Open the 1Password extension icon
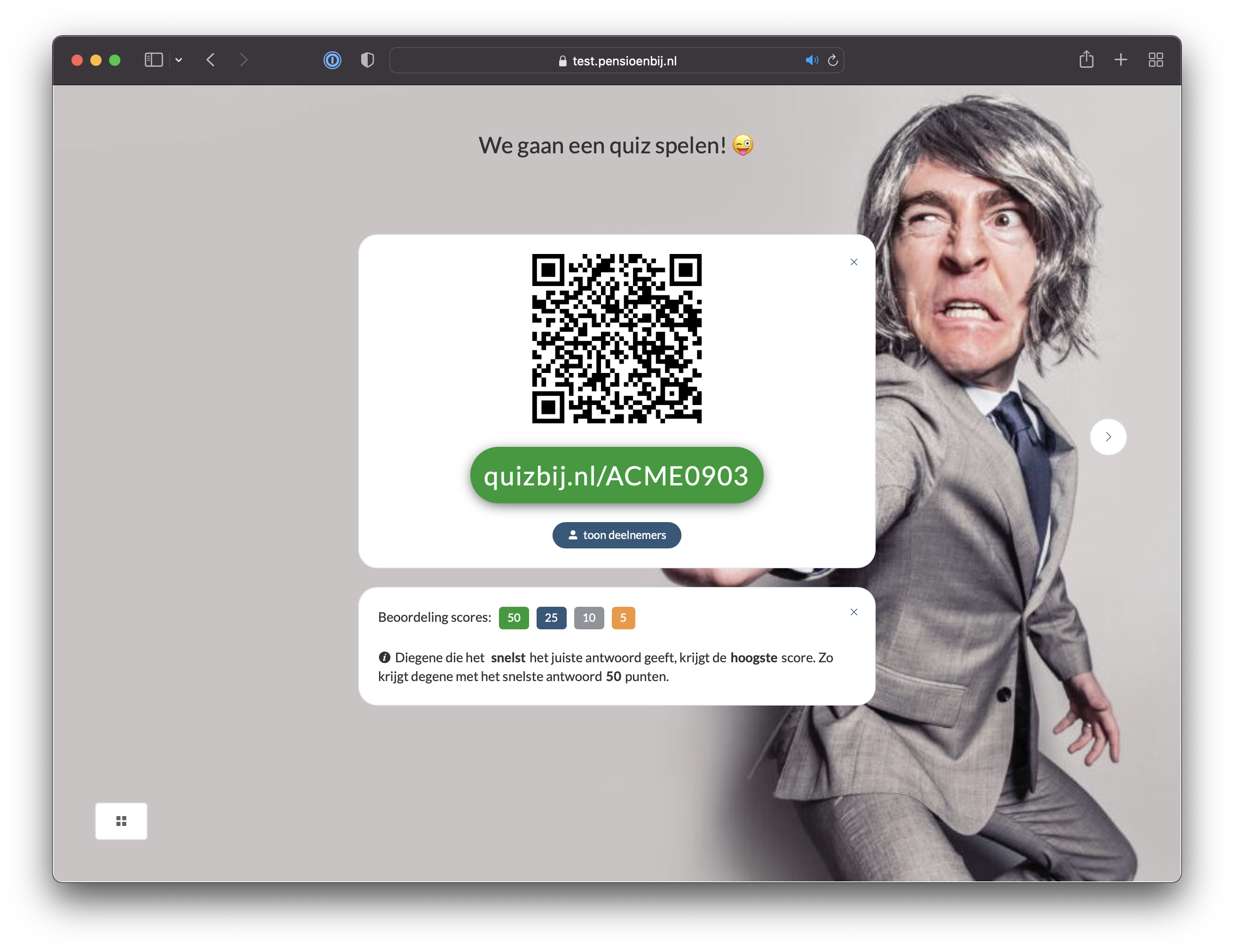Screen dimensions: 1234x952 click(x=332, y=60)
